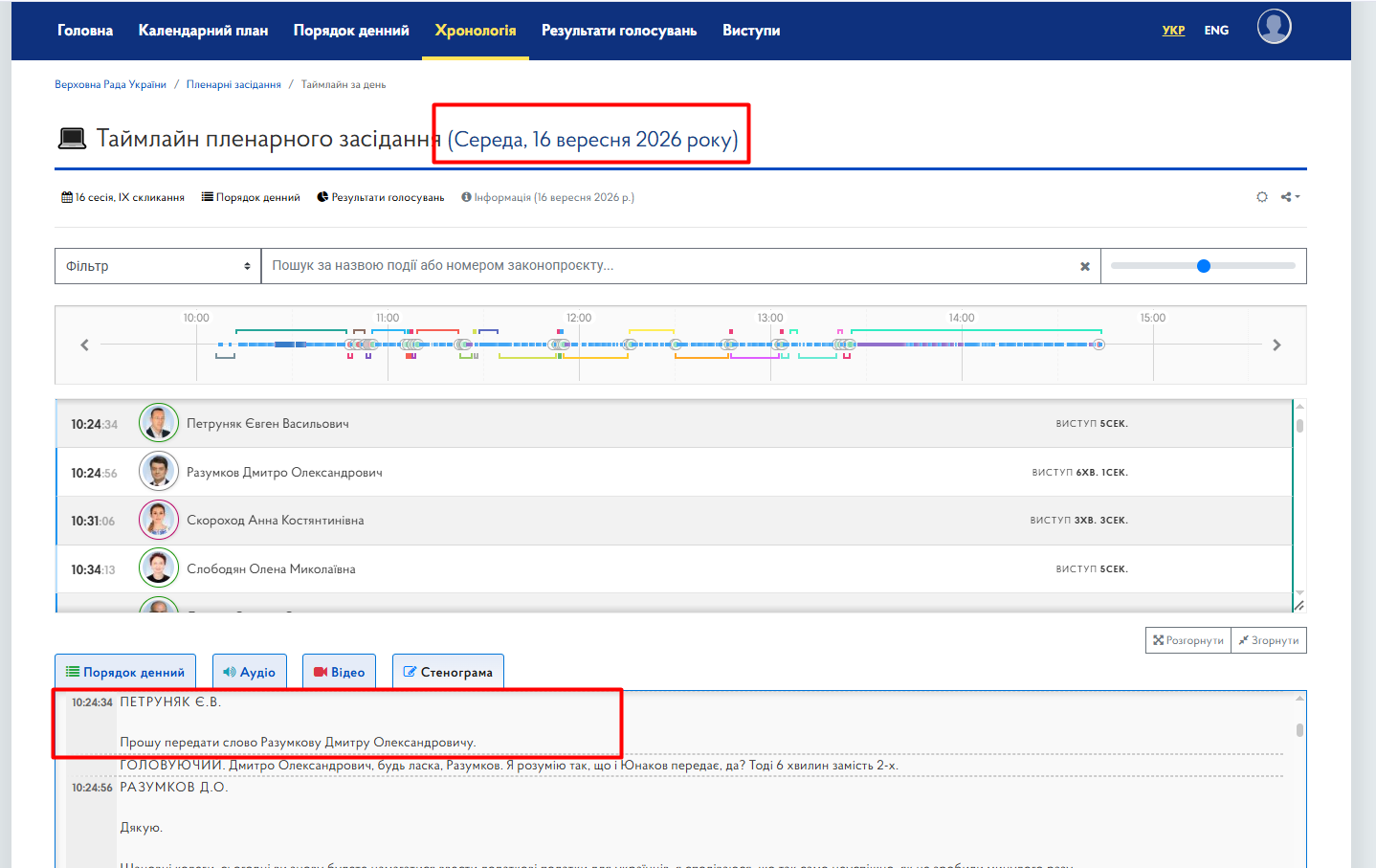Open the user profile avatar icon
The width and height of the screenshot is (1376, 868).
[x=1274, y=27]
